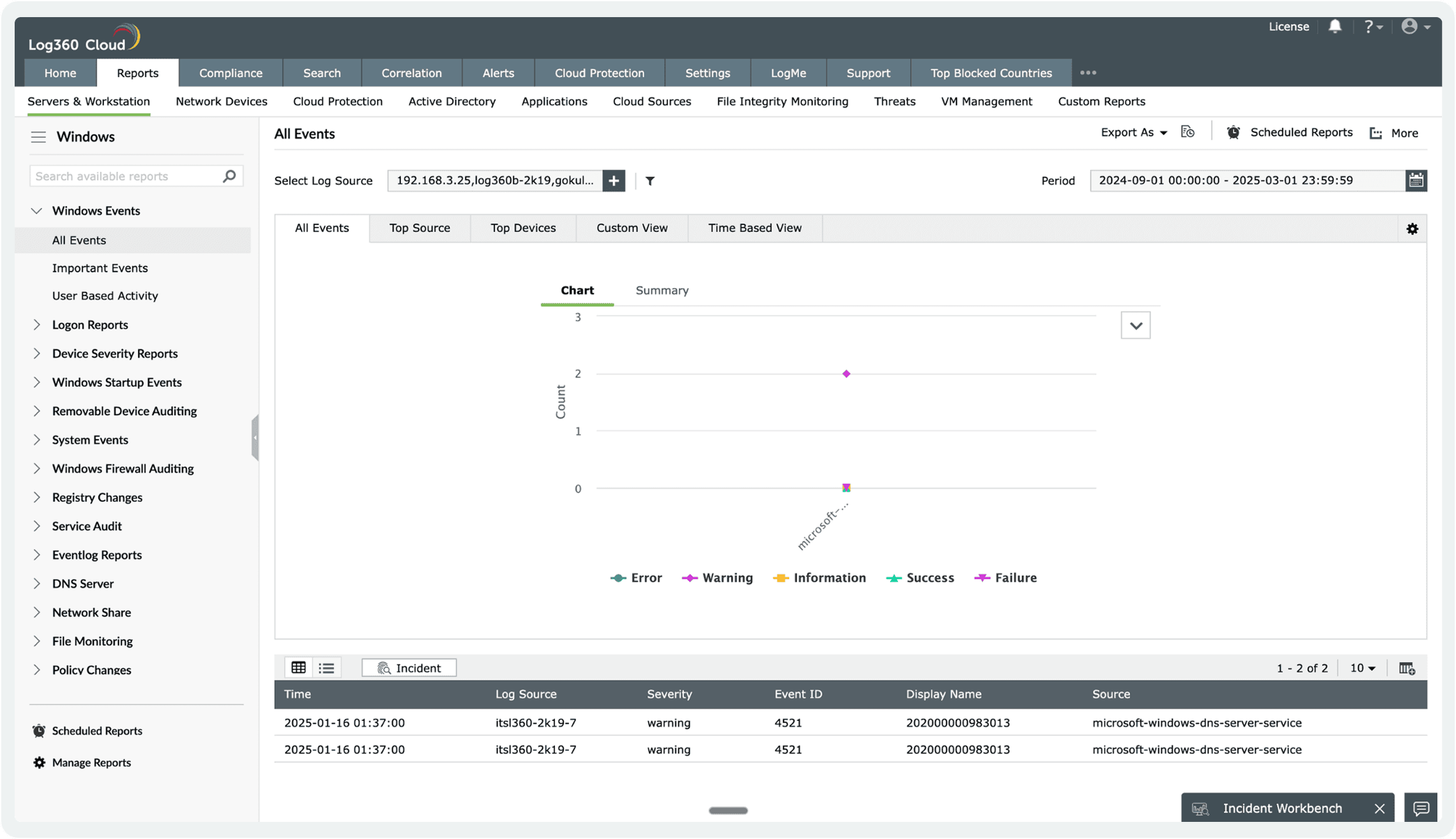
Task: Click the notifications bell icon
Action: (x=1335, y=26)
